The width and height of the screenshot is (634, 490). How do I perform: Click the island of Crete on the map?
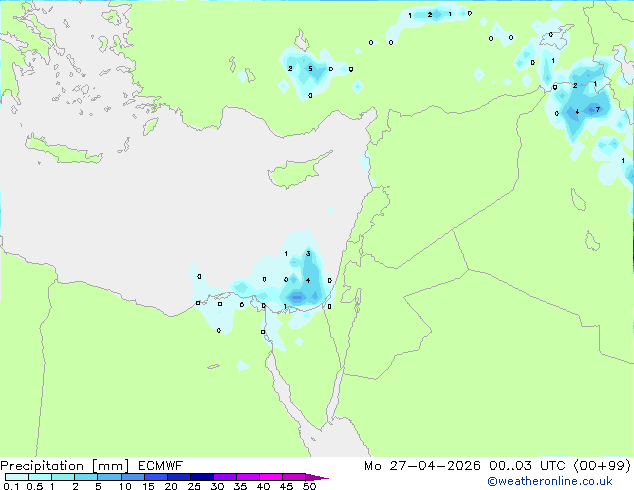tap(63, 150)
